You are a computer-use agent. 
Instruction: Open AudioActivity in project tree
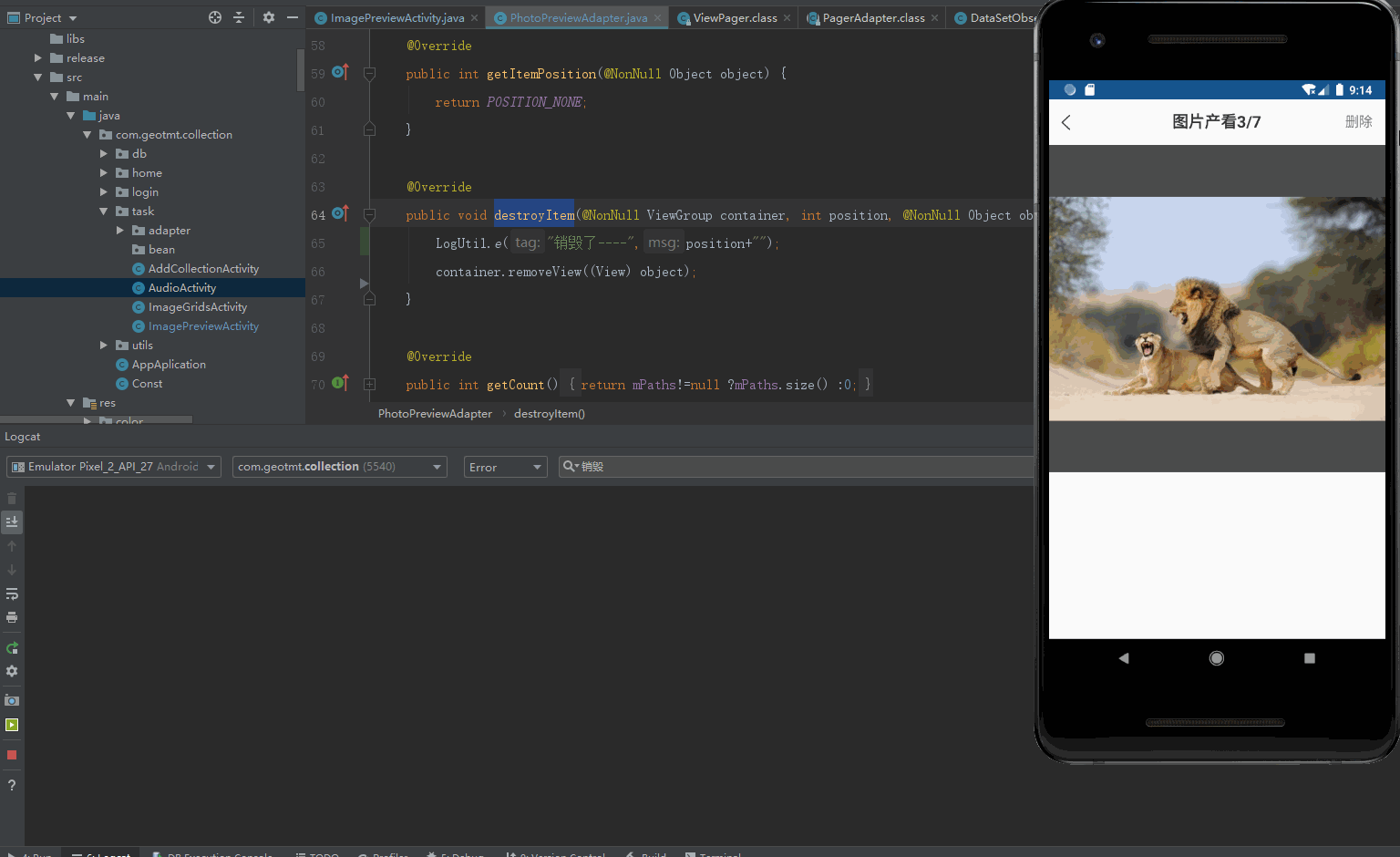[x=174, y=287]
